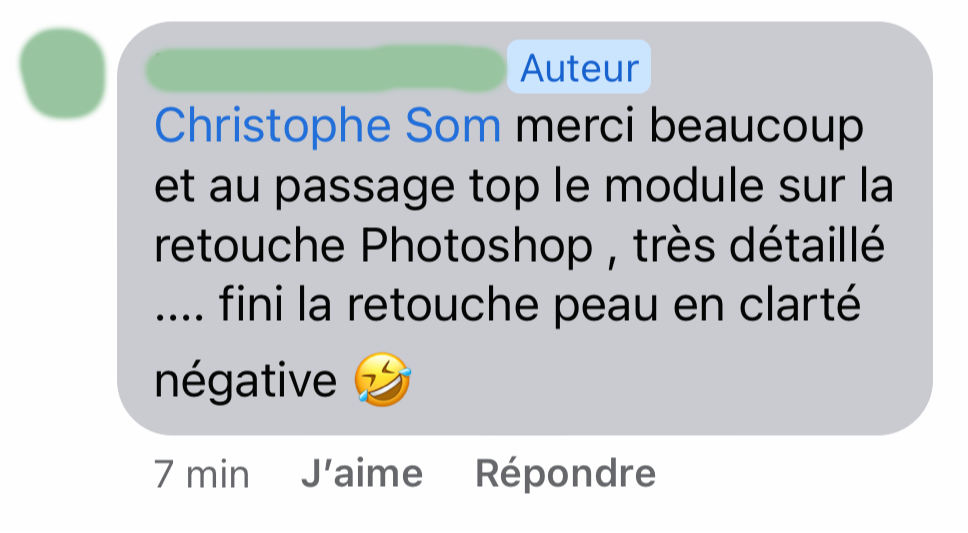Click the first name Christophe in the mention
The width and height of the screenshot is (968, 533).
tap(273, 127)
